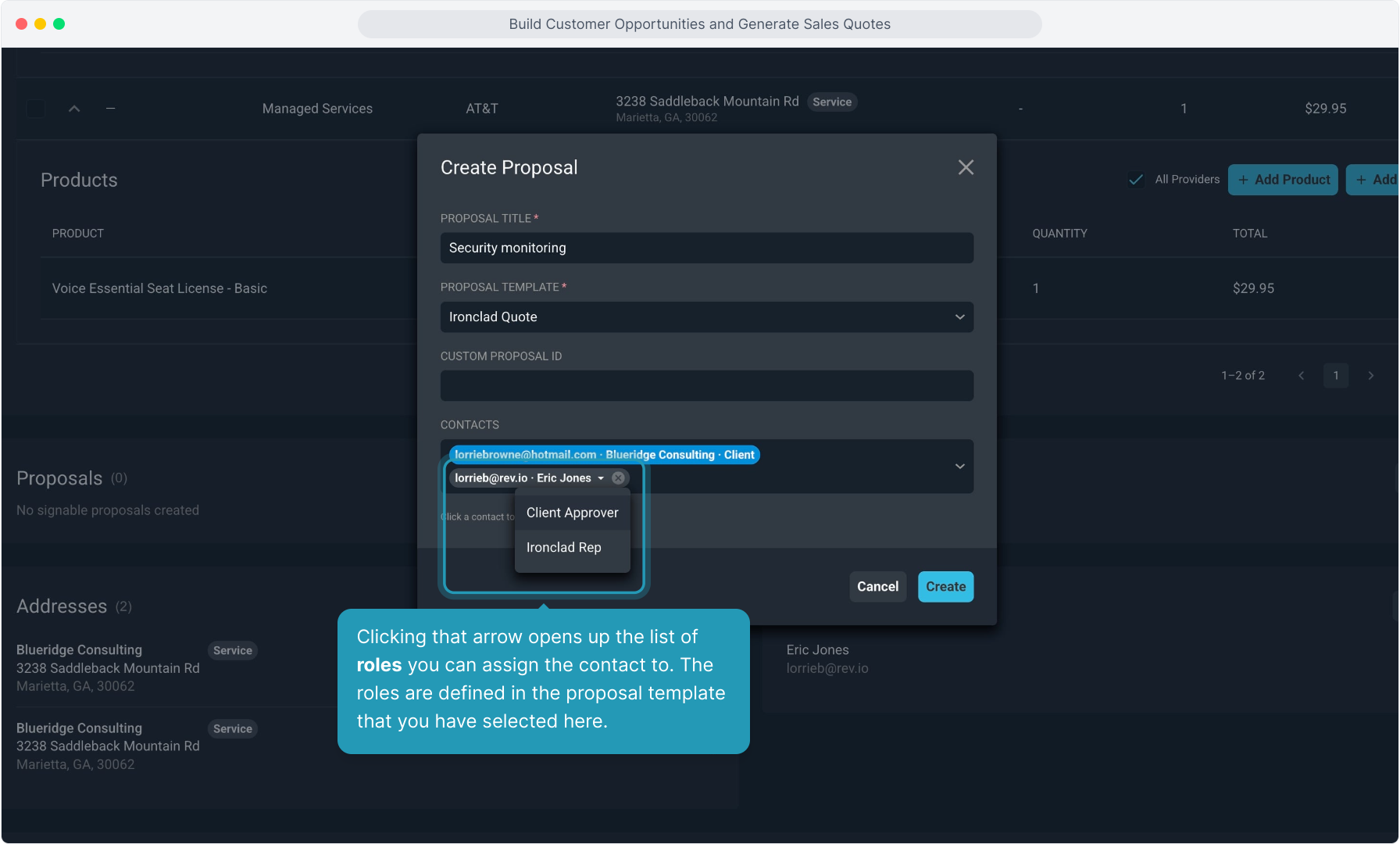Click the minus icon in Managed Services row
Viewport: 1400px width, 844px height.
[111, 109]
